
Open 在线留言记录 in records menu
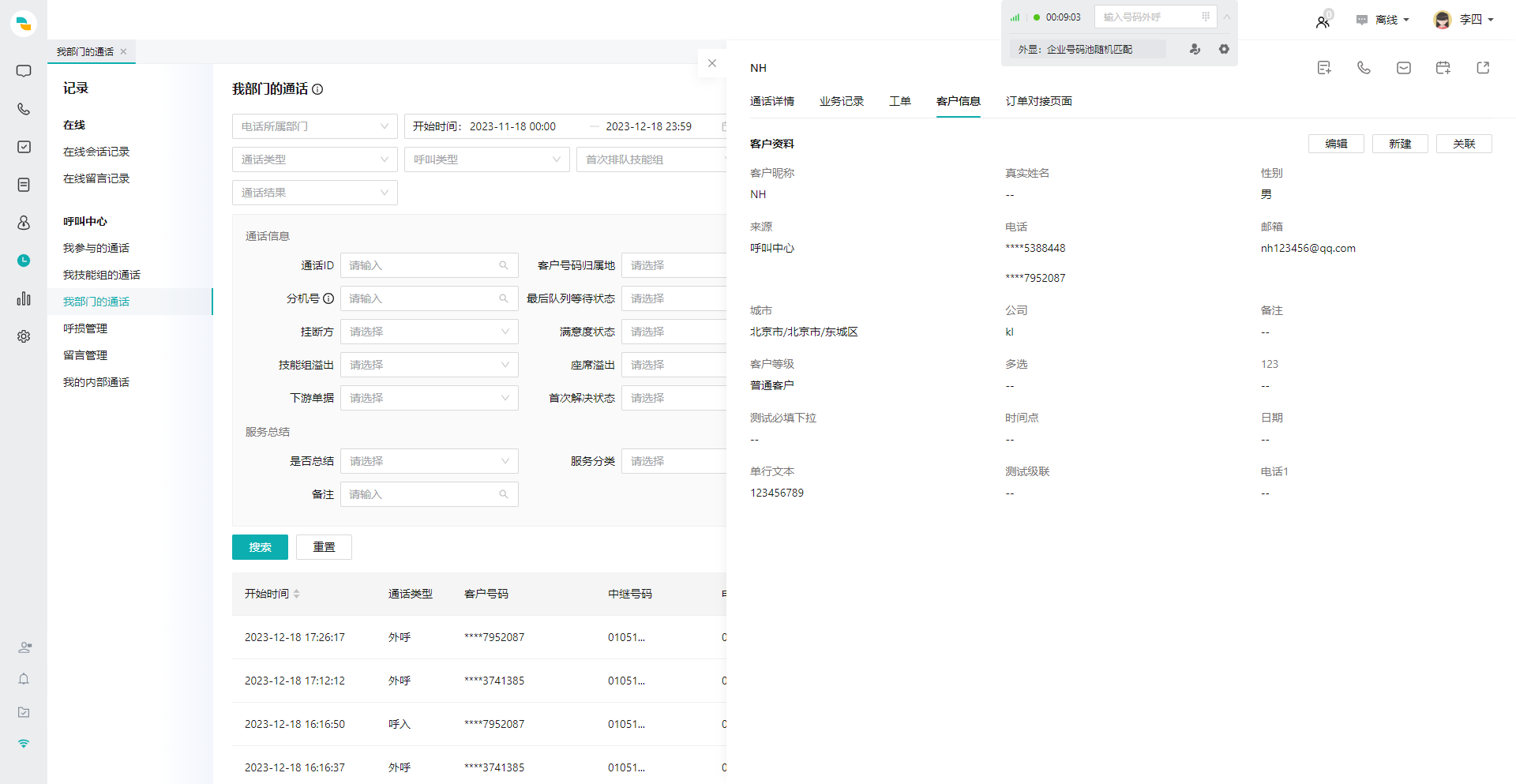coord(96,178)
